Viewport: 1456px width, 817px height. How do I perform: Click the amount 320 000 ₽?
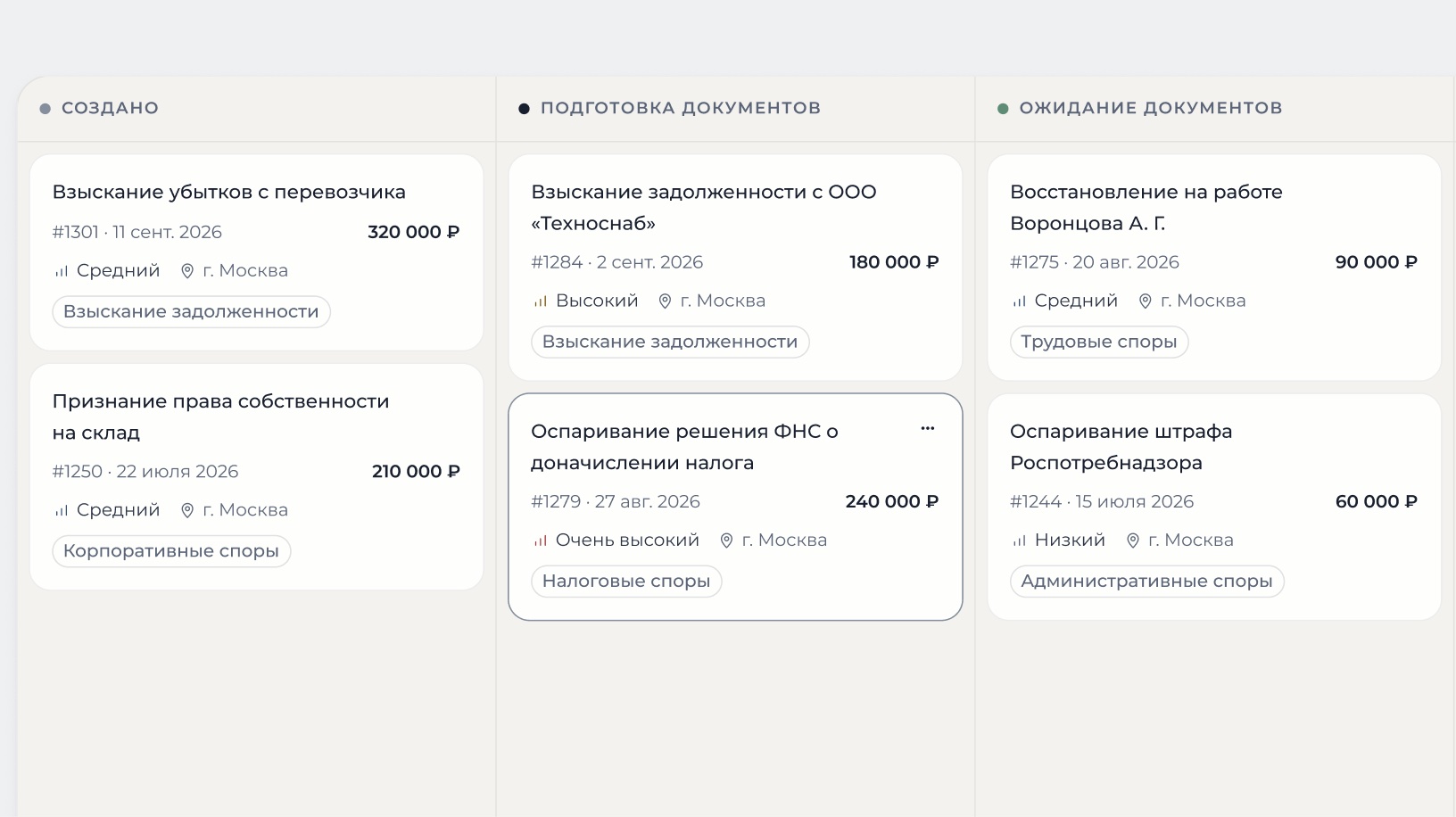pyautogui.click(x=414, y=232)
